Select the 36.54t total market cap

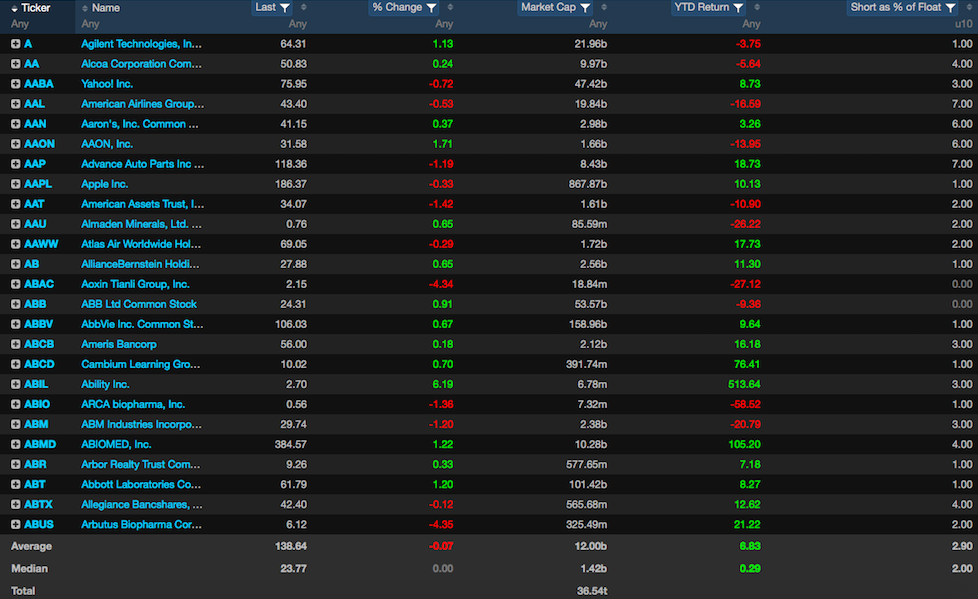point(592,590)
